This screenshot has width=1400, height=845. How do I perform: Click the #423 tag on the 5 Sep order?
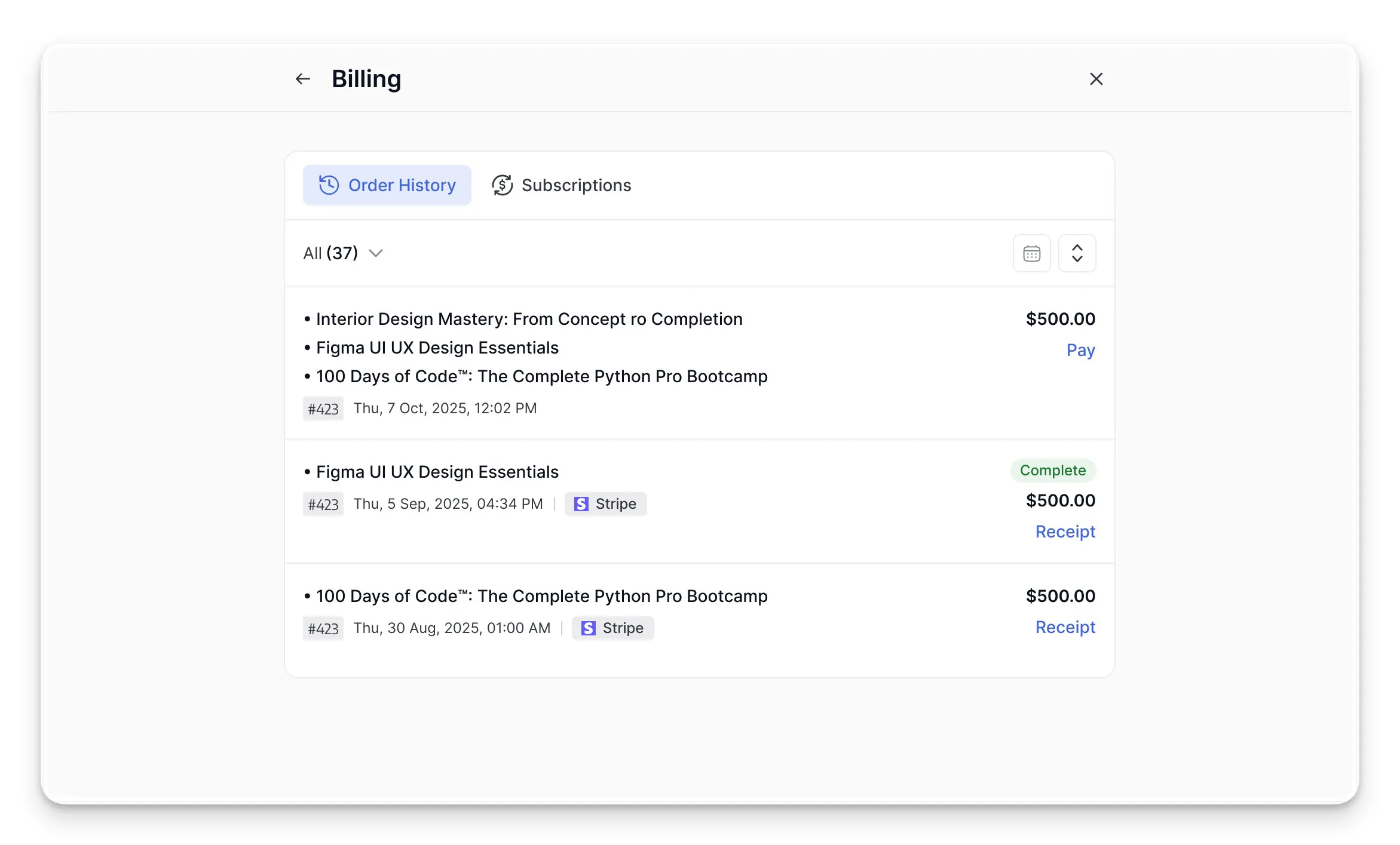(323, 505)
